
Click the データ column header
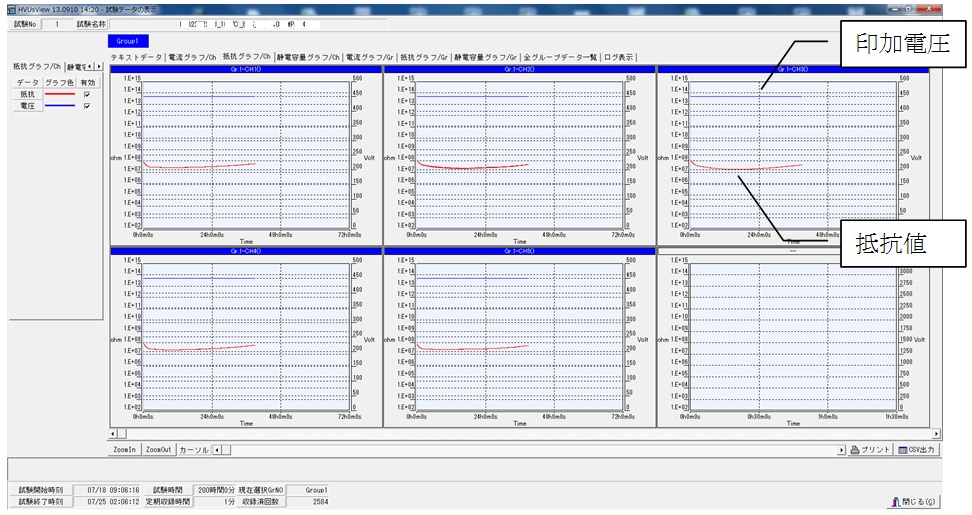click(28, 82)
